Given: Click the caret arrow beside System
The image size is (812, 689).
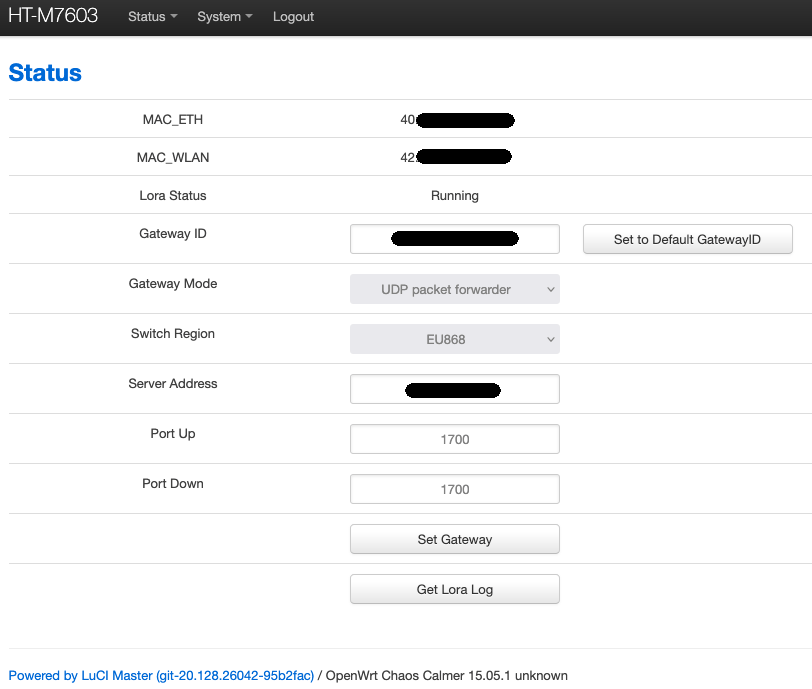Looking at the screenshot, I should point(249,18).
